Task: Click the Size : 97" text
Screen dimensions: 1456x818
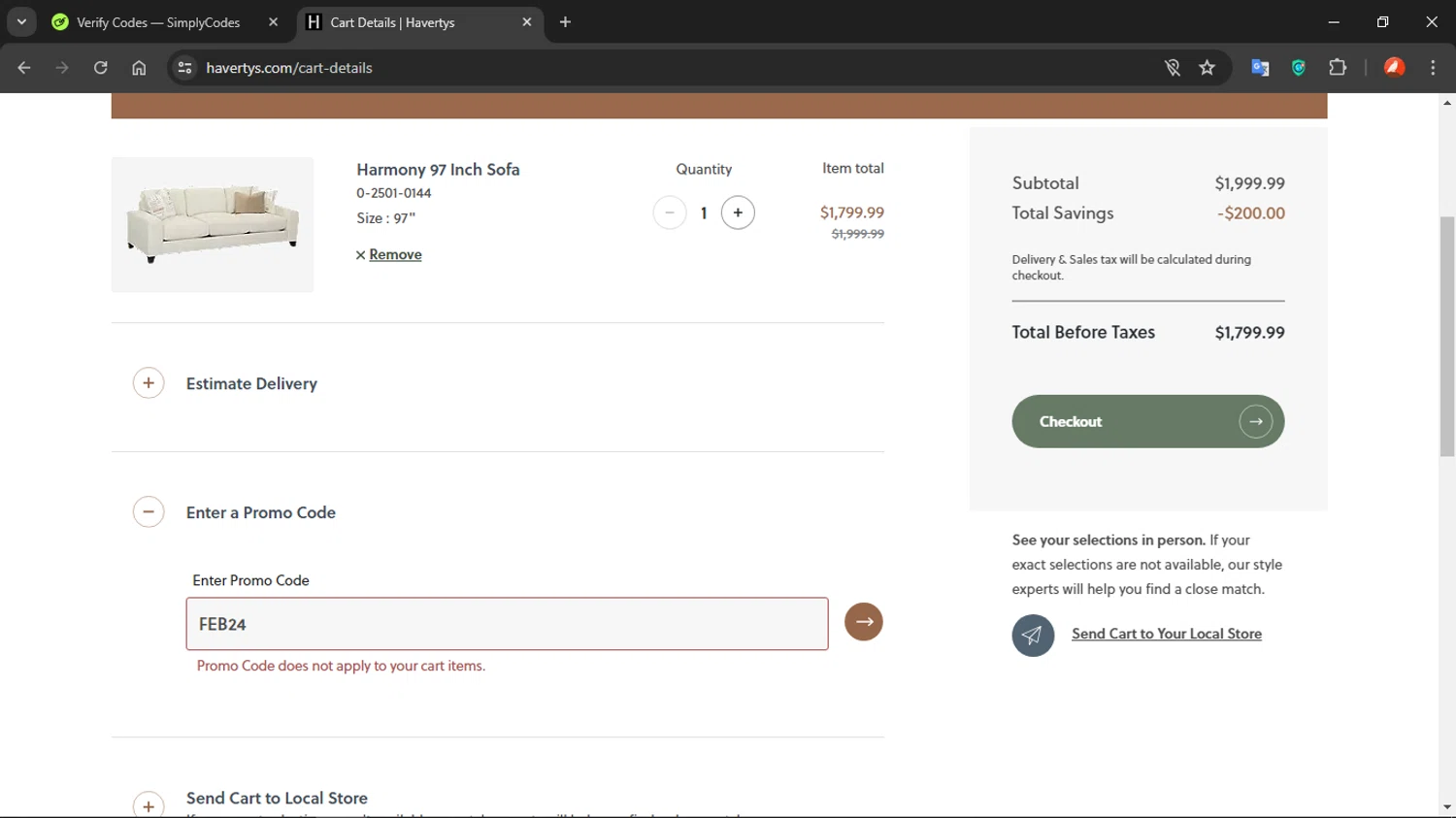Action: [385, 218]
